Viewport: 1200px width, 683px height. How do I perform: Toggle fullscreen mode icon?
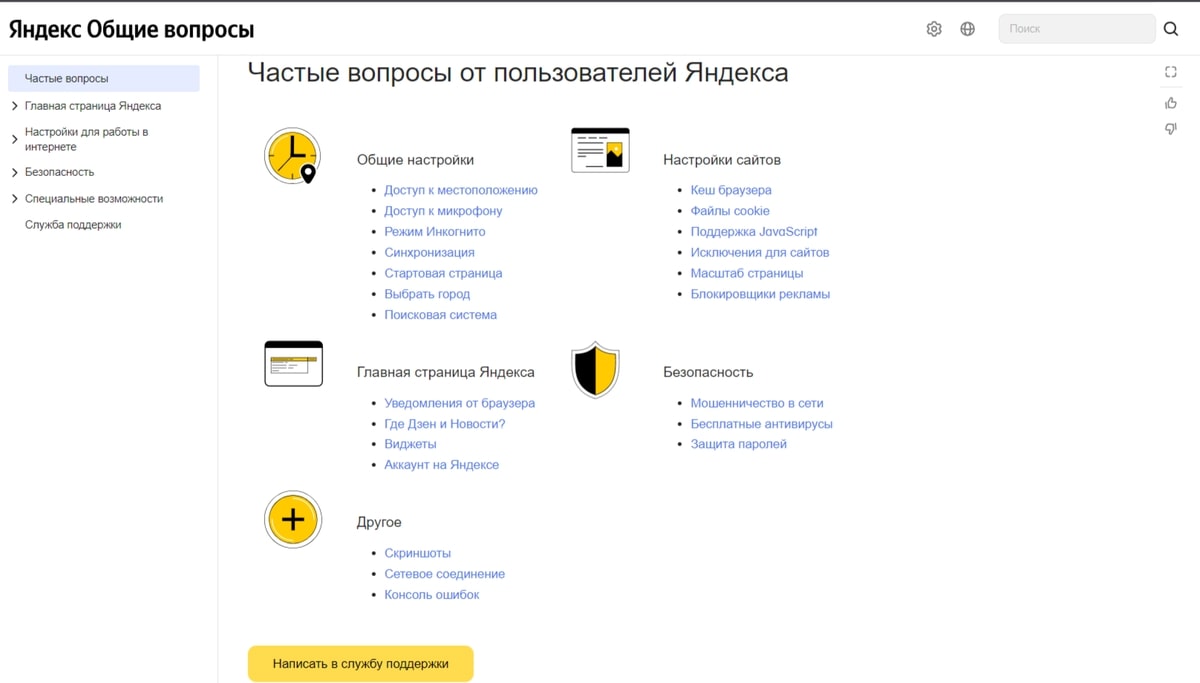1171,72
